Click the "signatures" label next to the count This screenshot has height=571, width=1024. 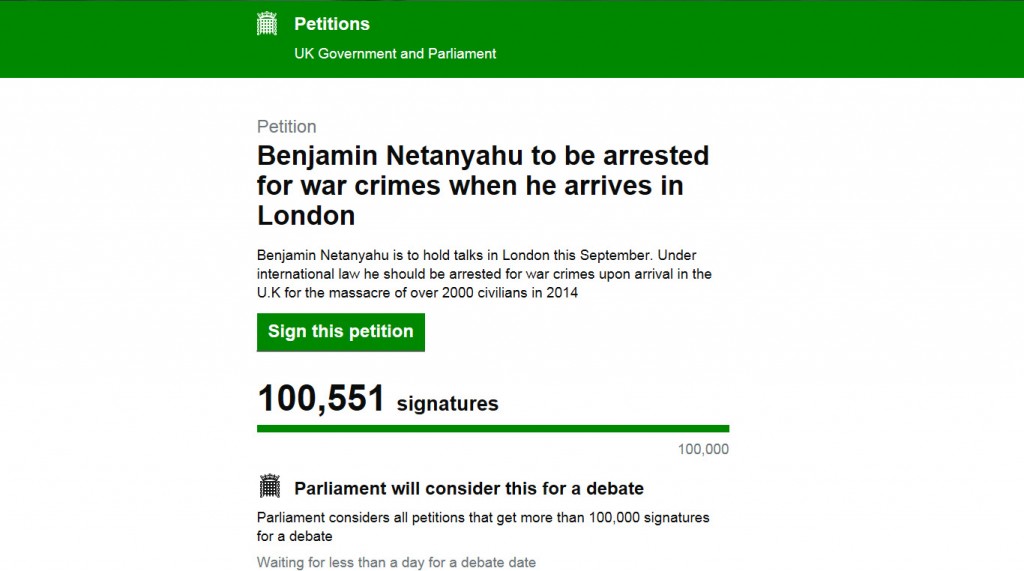[x=447, y=404]
